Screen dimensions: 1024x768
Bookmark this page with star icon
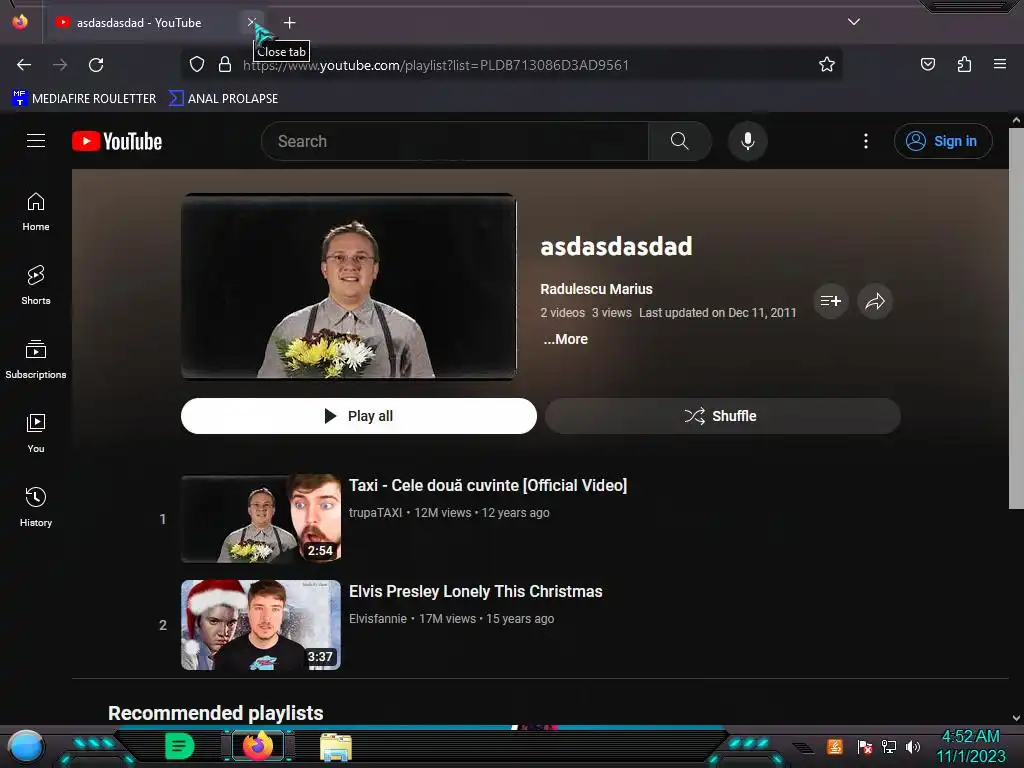tap(827, 65)
